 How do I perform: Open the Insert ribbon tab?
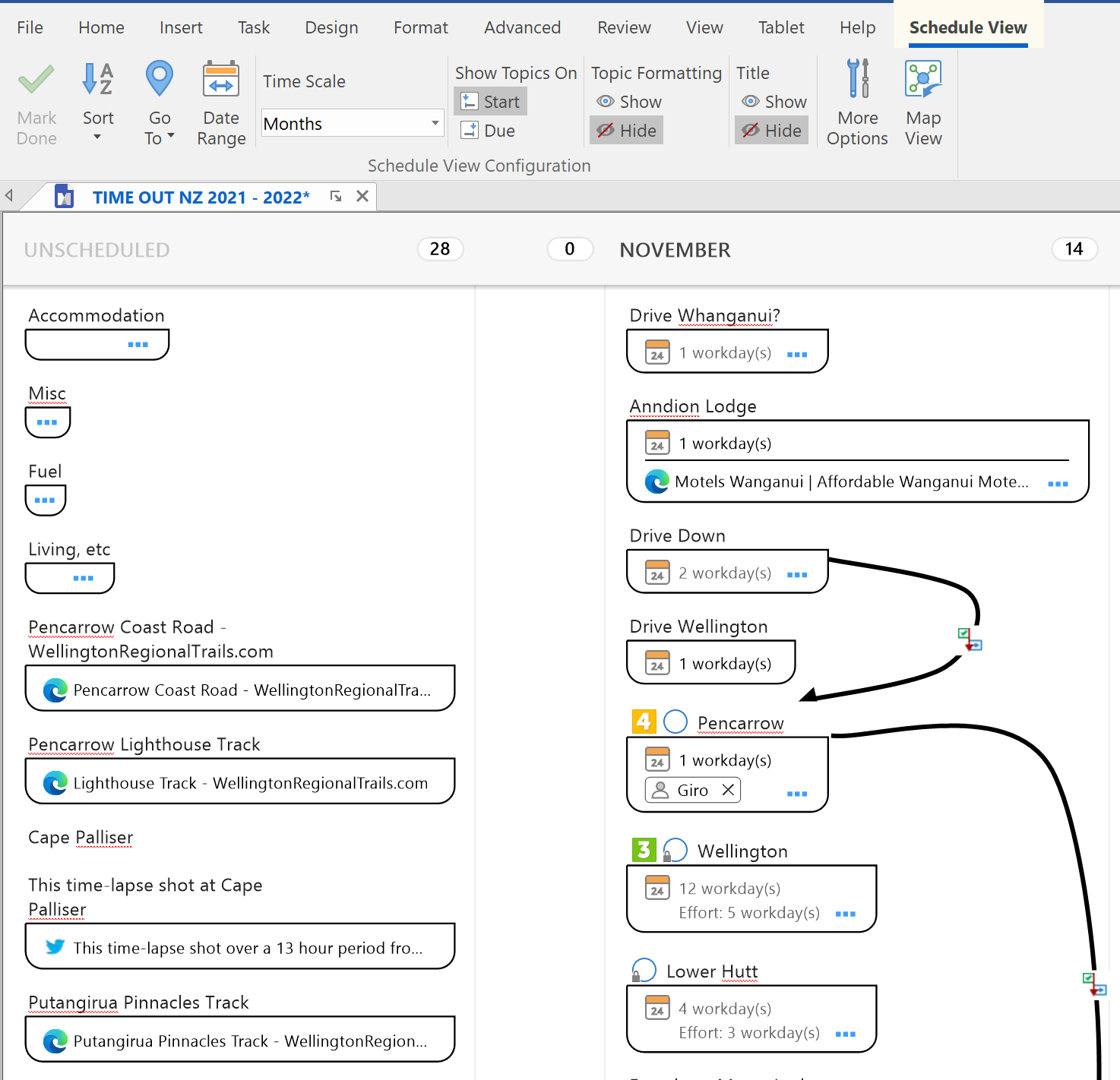pyautogui.click(x=181, y=27)
